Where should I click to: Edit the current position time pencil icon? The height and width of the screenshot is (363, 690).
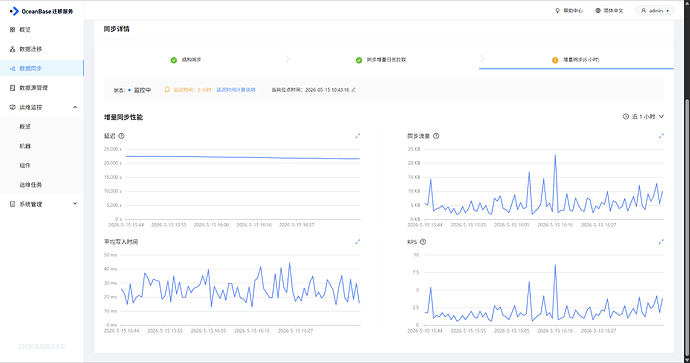tap(353, 90)
